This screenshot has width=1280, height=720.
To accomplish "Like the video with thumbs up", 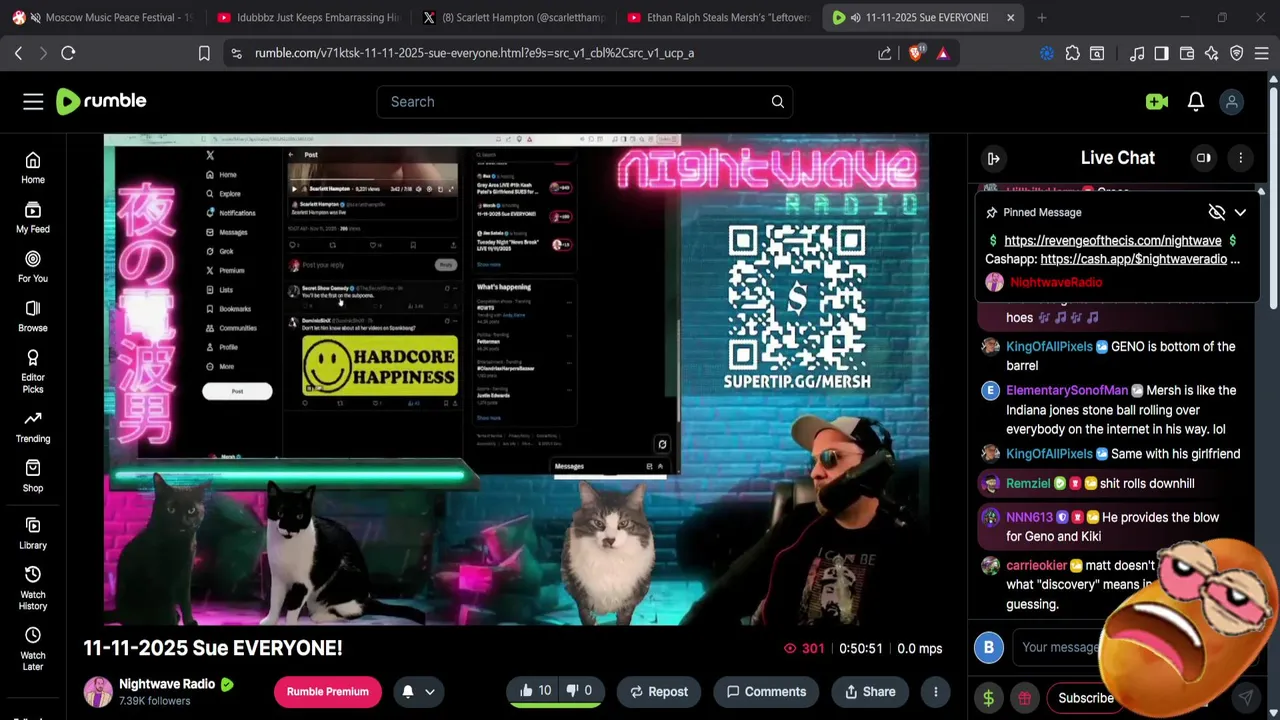I will [x=537, y=691].
